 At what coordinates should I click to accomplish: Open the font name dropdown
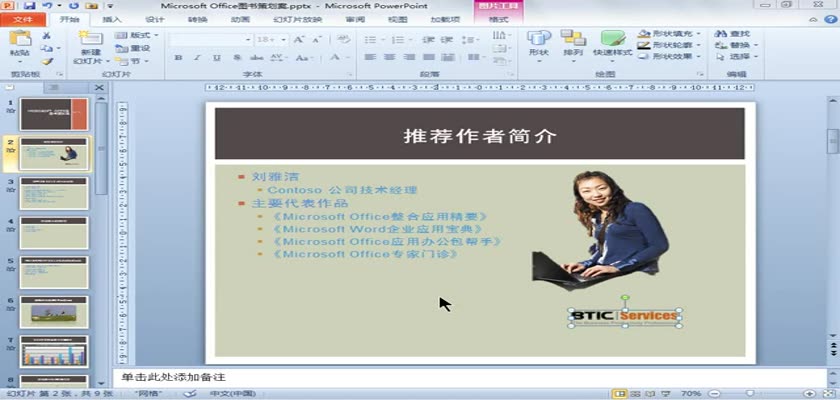click(x=248, y=40)
